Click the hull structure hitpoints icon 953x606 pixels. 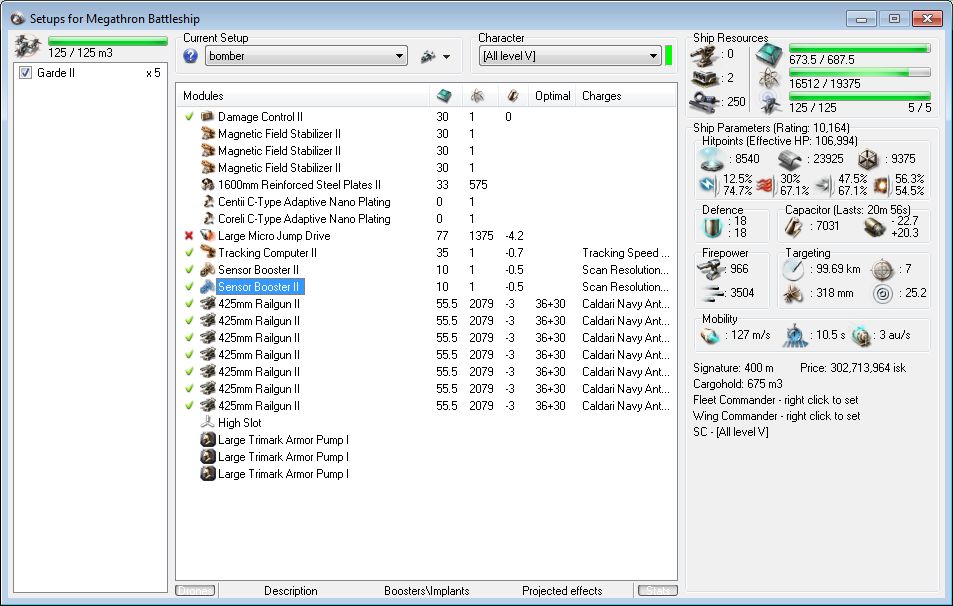pyautogui.click(x=868, y=159)
